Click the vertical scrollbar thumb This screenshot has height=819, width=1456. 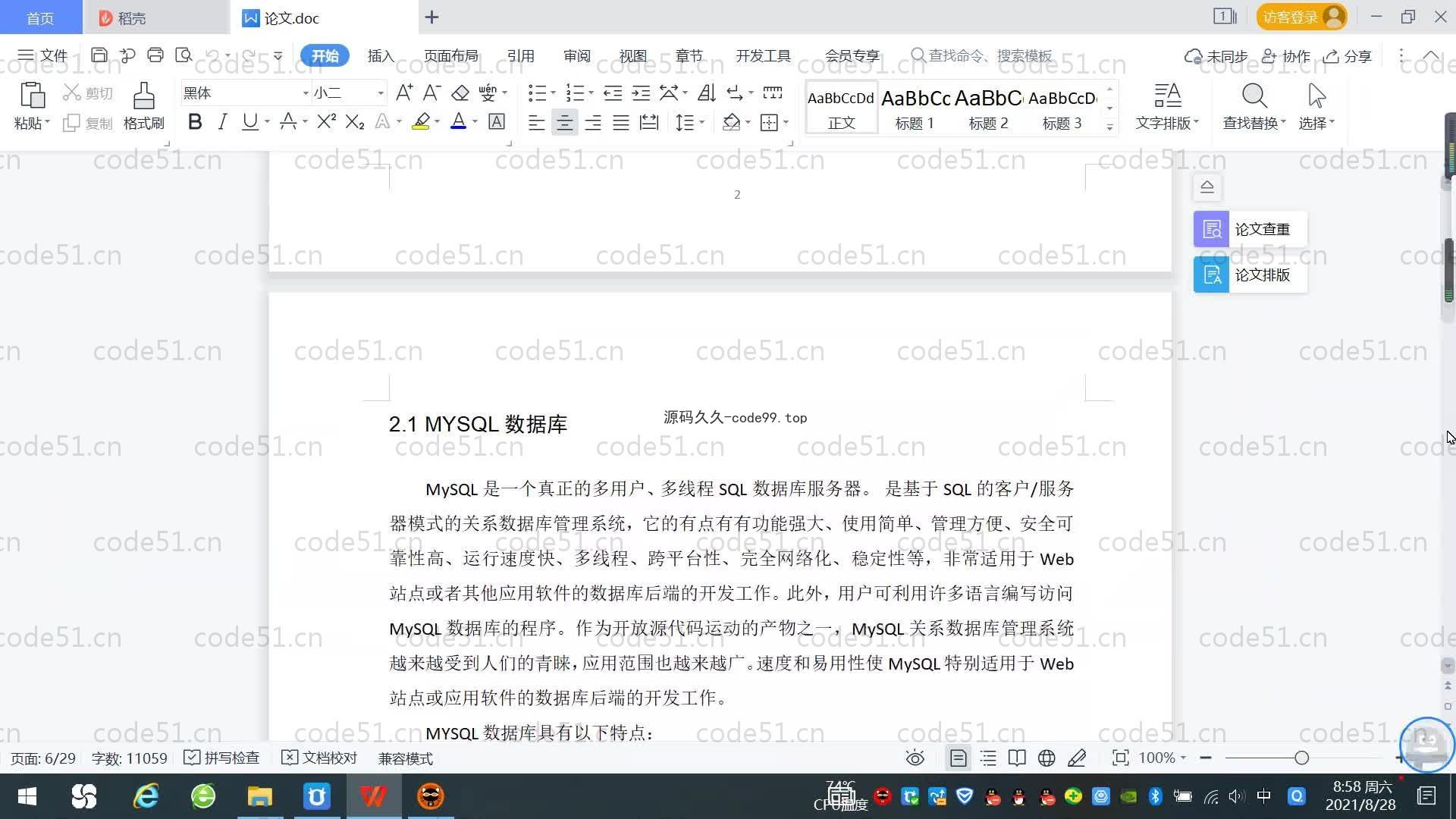(x=1449, y=271)
